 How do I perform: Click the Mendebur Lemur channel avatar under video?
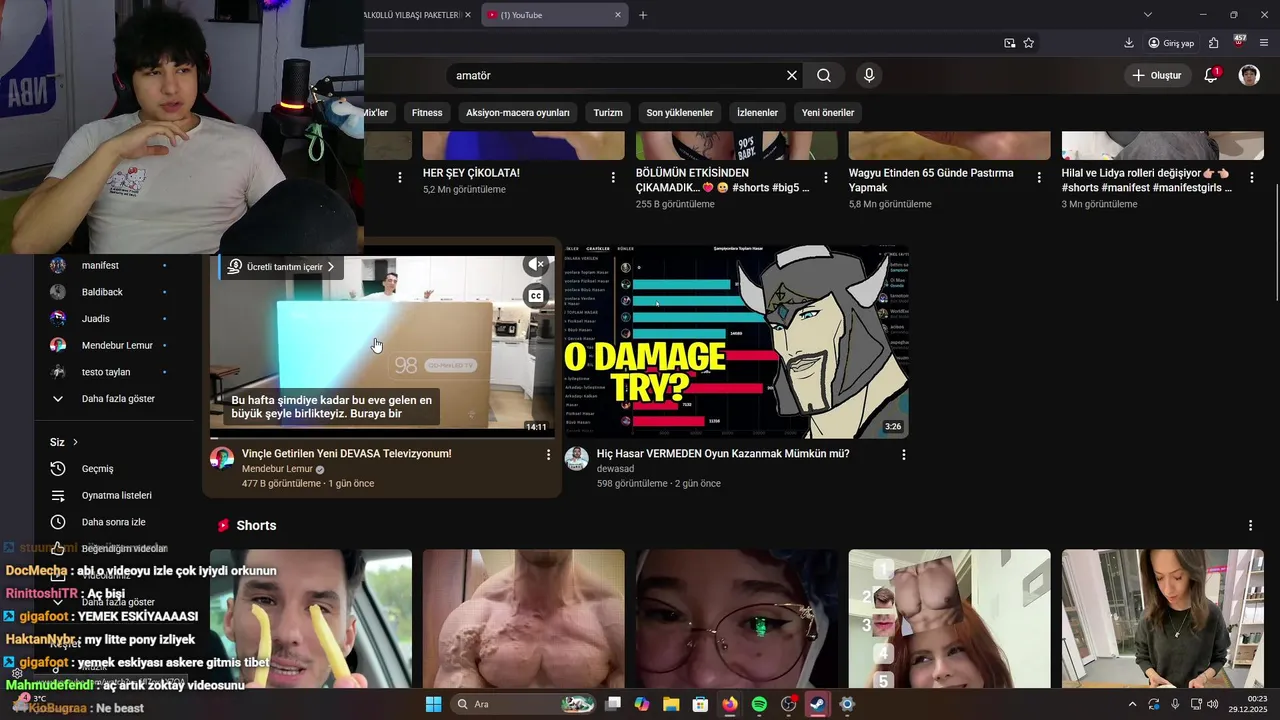click(x=222, y=459)
